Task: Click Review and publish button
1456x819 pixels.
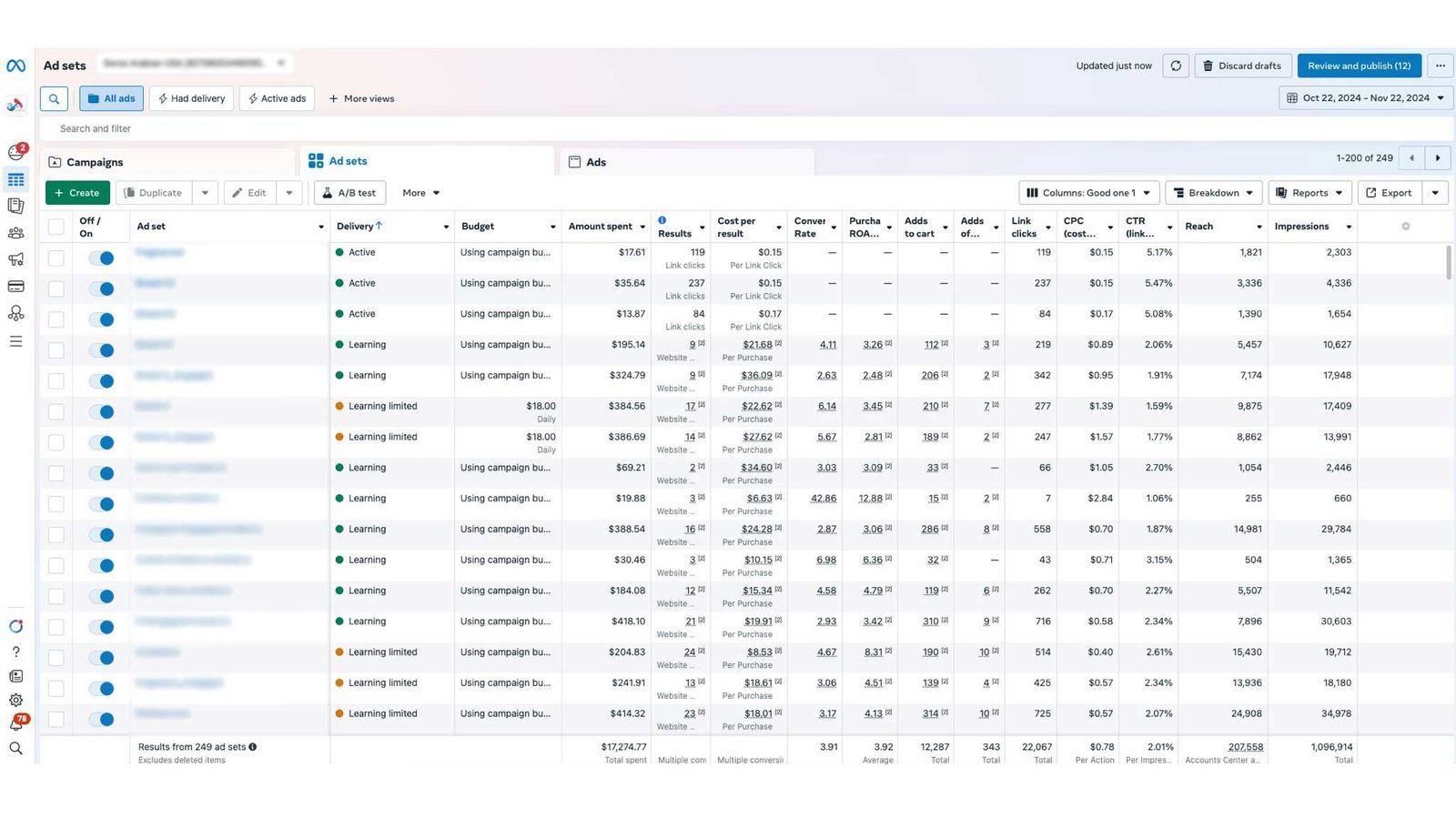Action: coord(1359,66)
